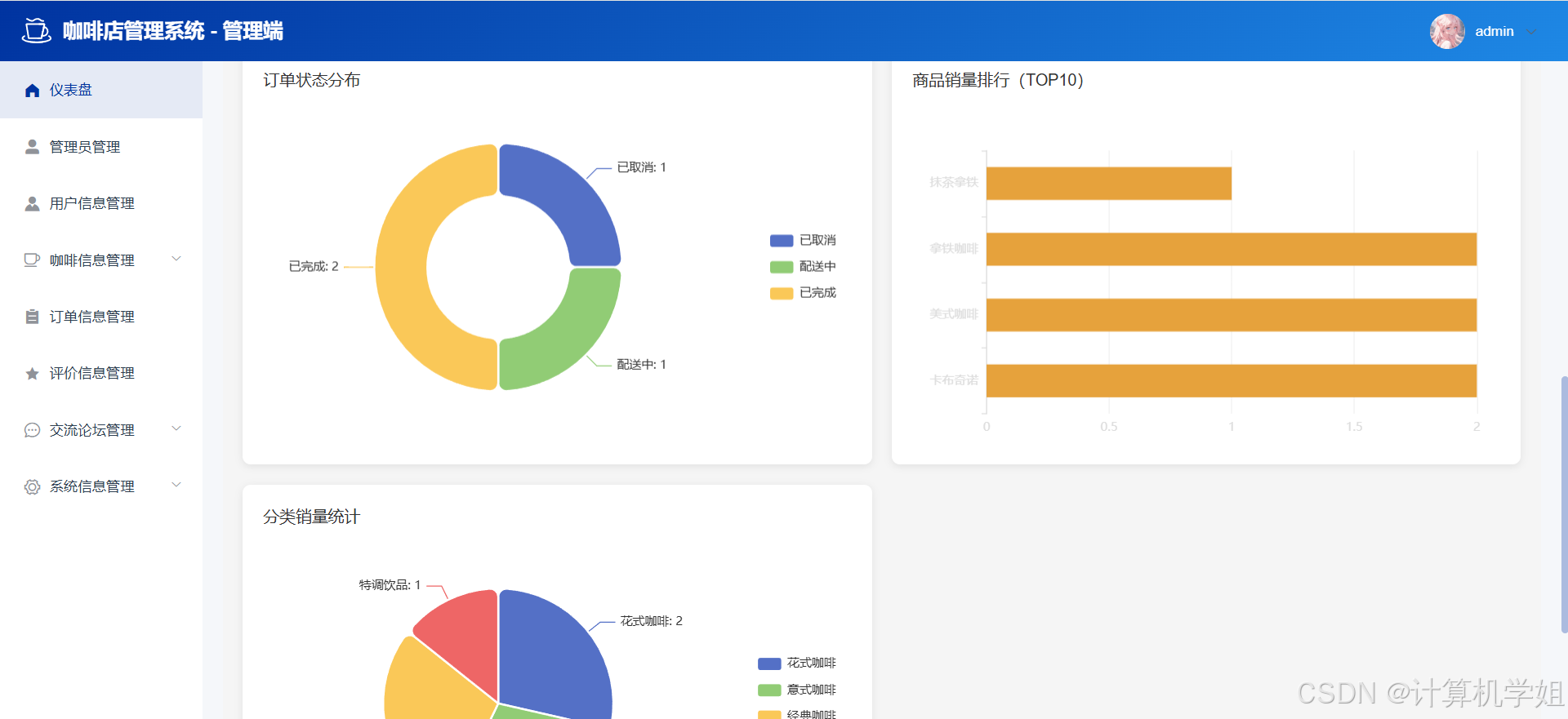
Task: Click the blue 已取消 legend color swatch
Action: [782, 241]
